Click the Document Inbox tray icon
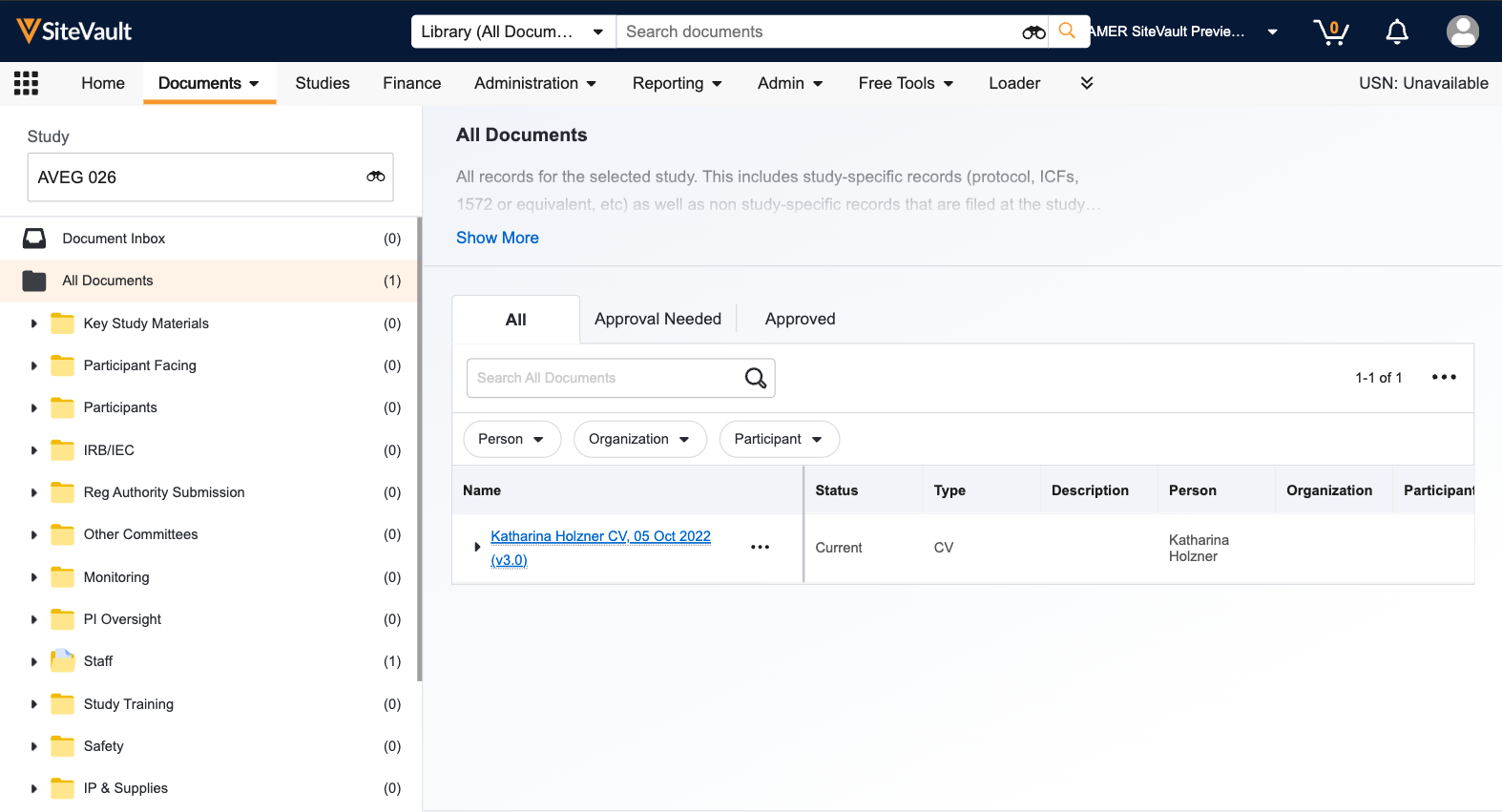 click(34, 239)
